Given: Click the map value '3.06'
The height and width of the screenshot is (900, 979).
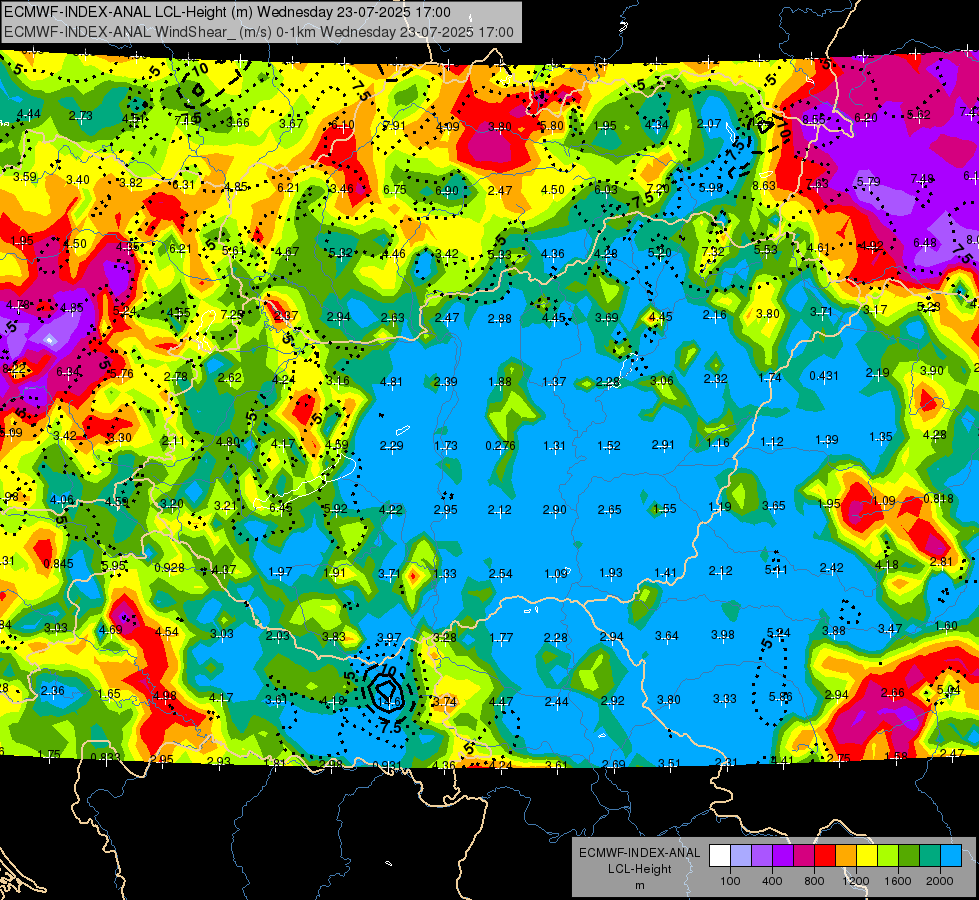Looking at the screenshot, I should pyautogui.click(x=662, y=380).
